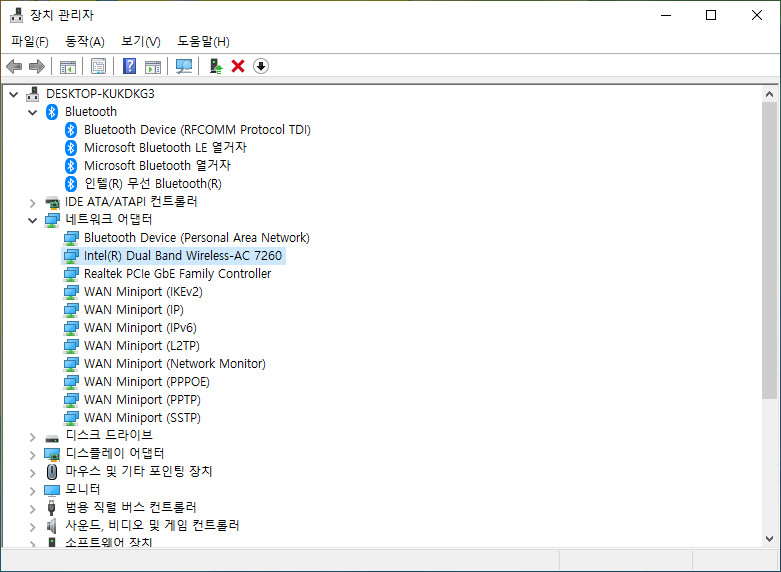The height and width of the screenshot is (572, 781).
Task: Expand 사운드, 비디오 및 게임 컨트롤러 category
Action: pyautogui.click(x=32, y=527)
